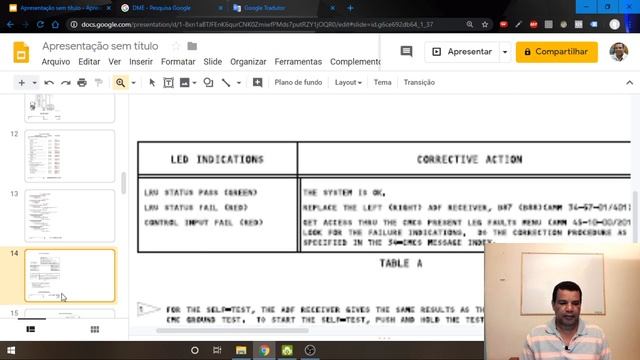Click the insert image icon

coord(184,83)
